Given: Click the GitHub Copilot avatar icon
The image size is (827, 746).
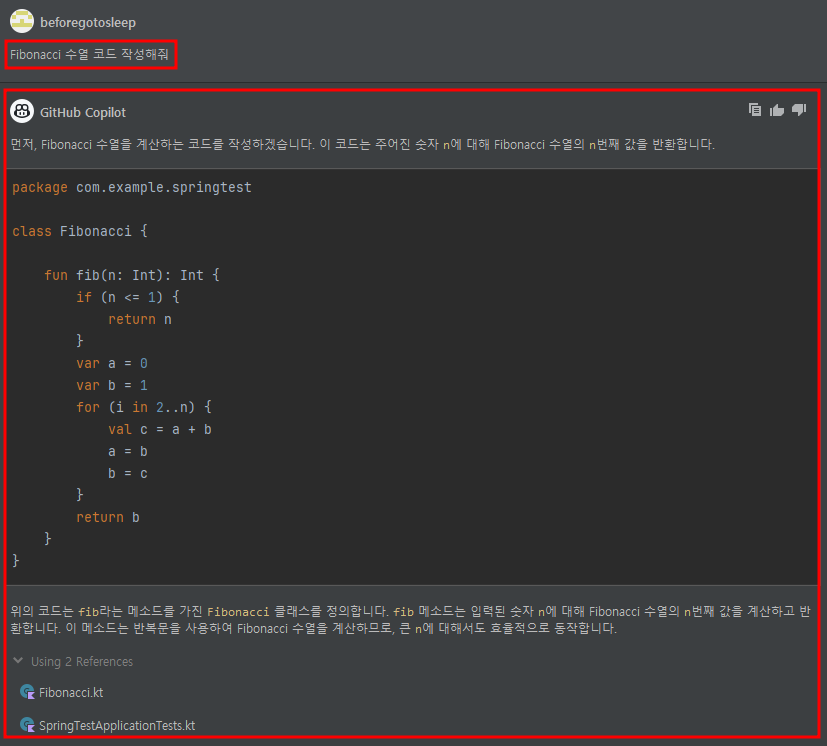Looking at the screenshot, I should [22, 111].
